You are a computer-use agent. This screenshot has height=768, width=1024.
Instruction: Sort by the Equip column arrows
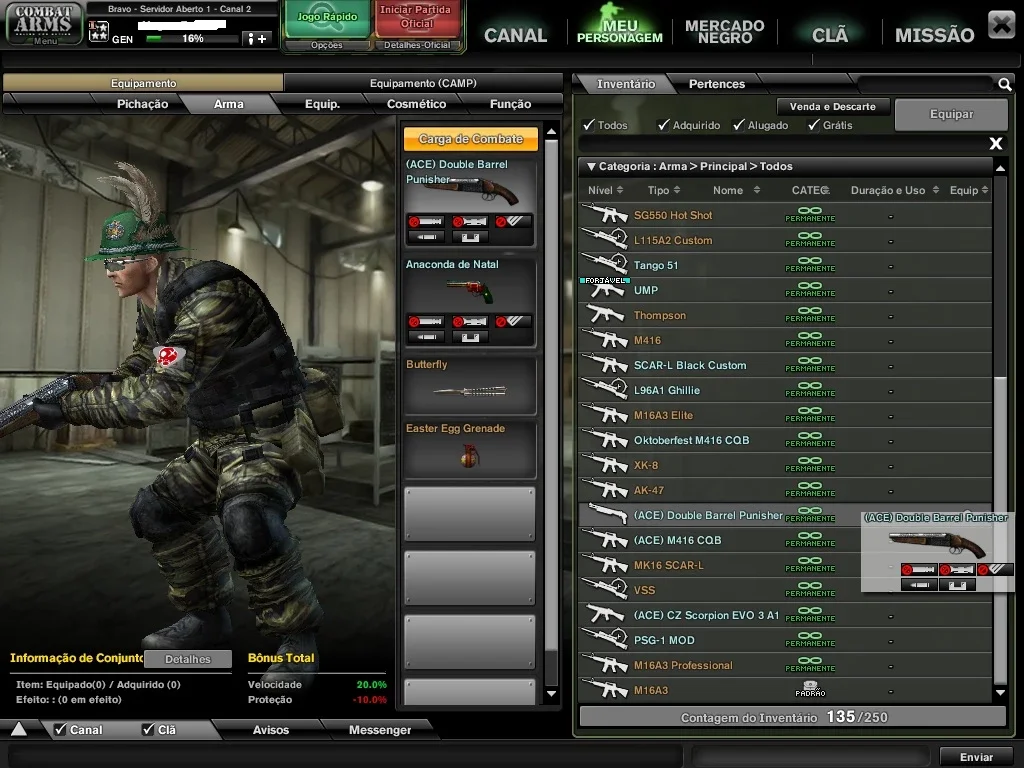click(985, 190)
